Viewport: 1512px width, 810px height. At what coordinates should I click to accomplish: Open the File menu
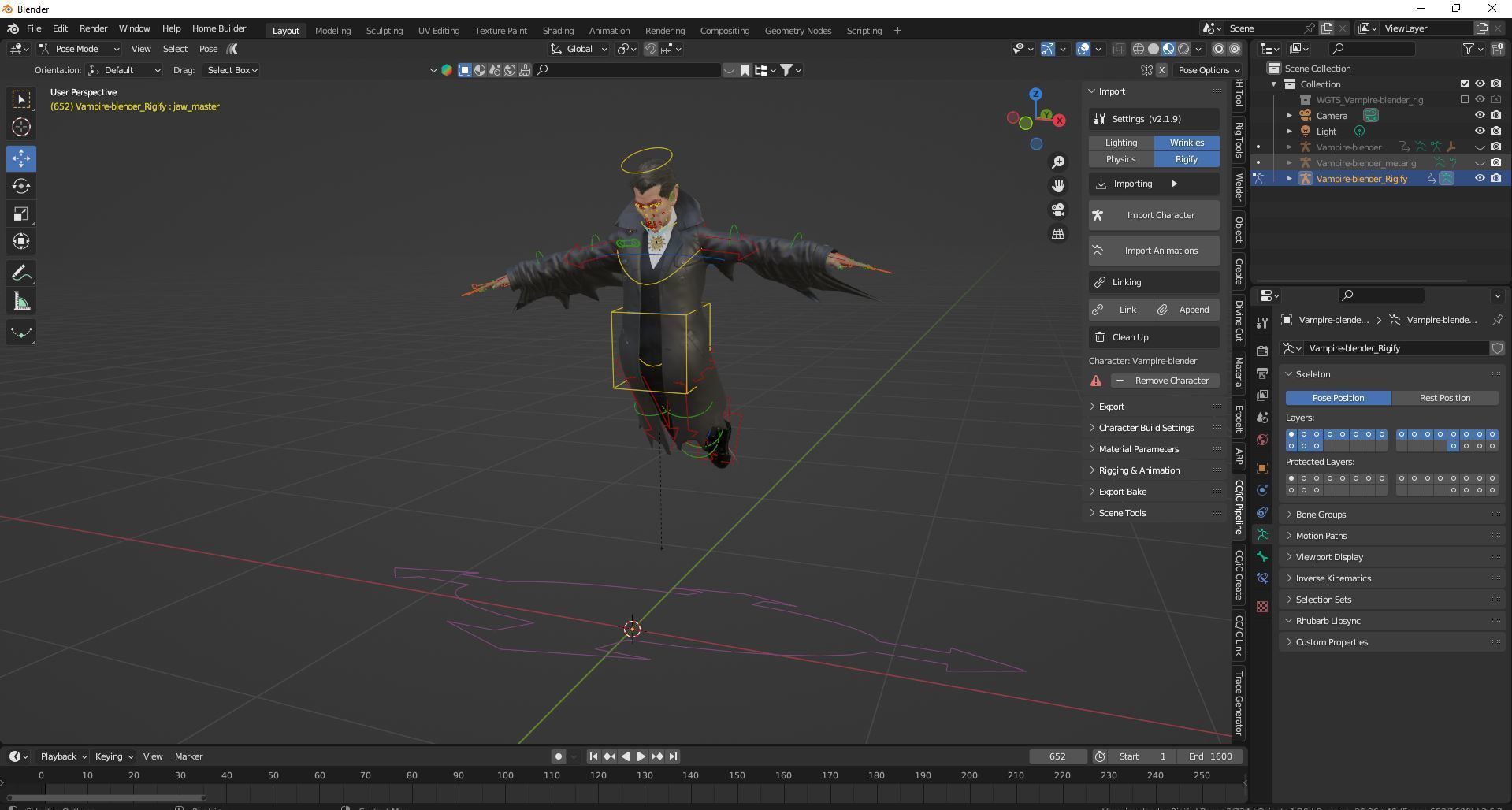(34, 28)
